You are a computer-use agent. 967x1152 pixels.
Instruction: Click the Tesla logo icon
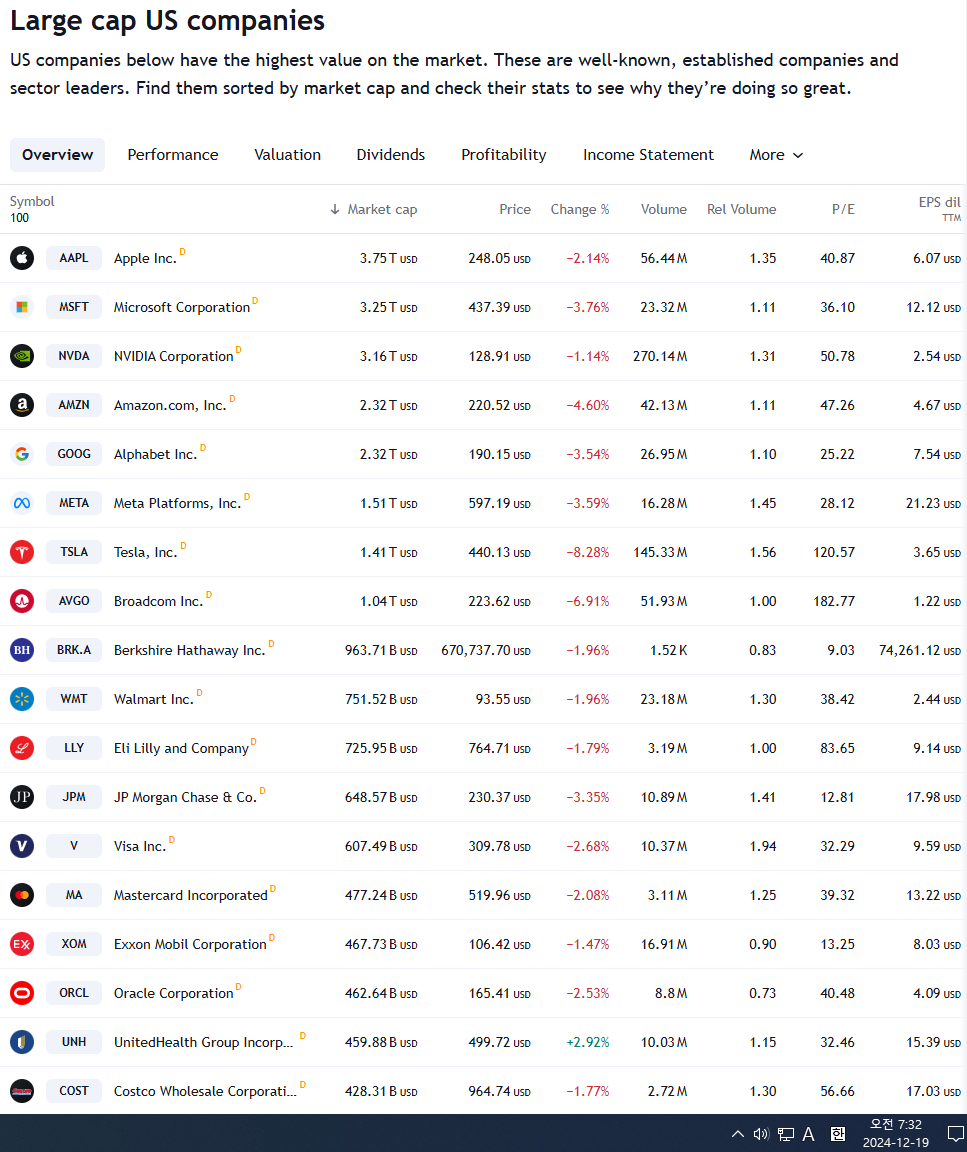pyautogui.click(x=22, y=552)
